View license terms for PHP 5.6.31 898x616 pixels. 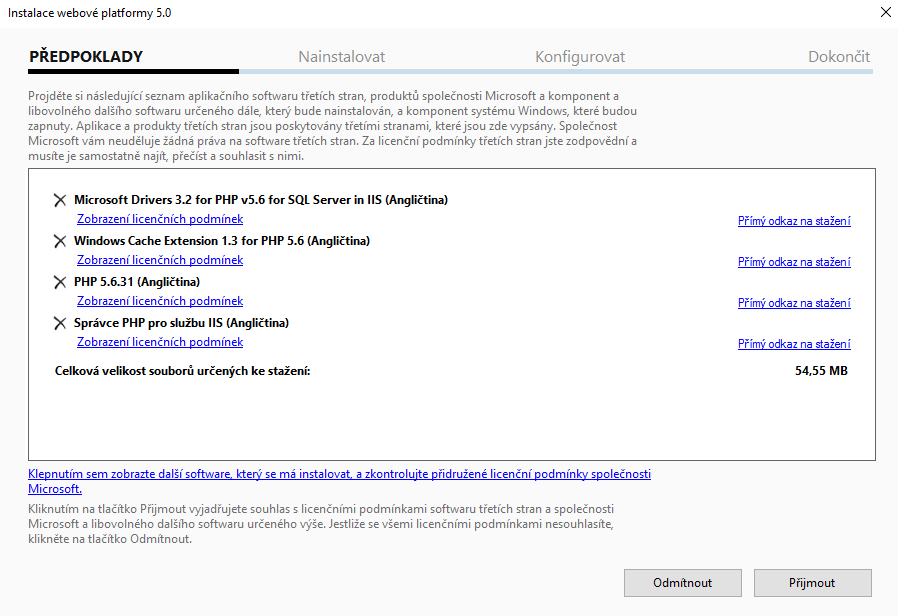coord(160,301)
